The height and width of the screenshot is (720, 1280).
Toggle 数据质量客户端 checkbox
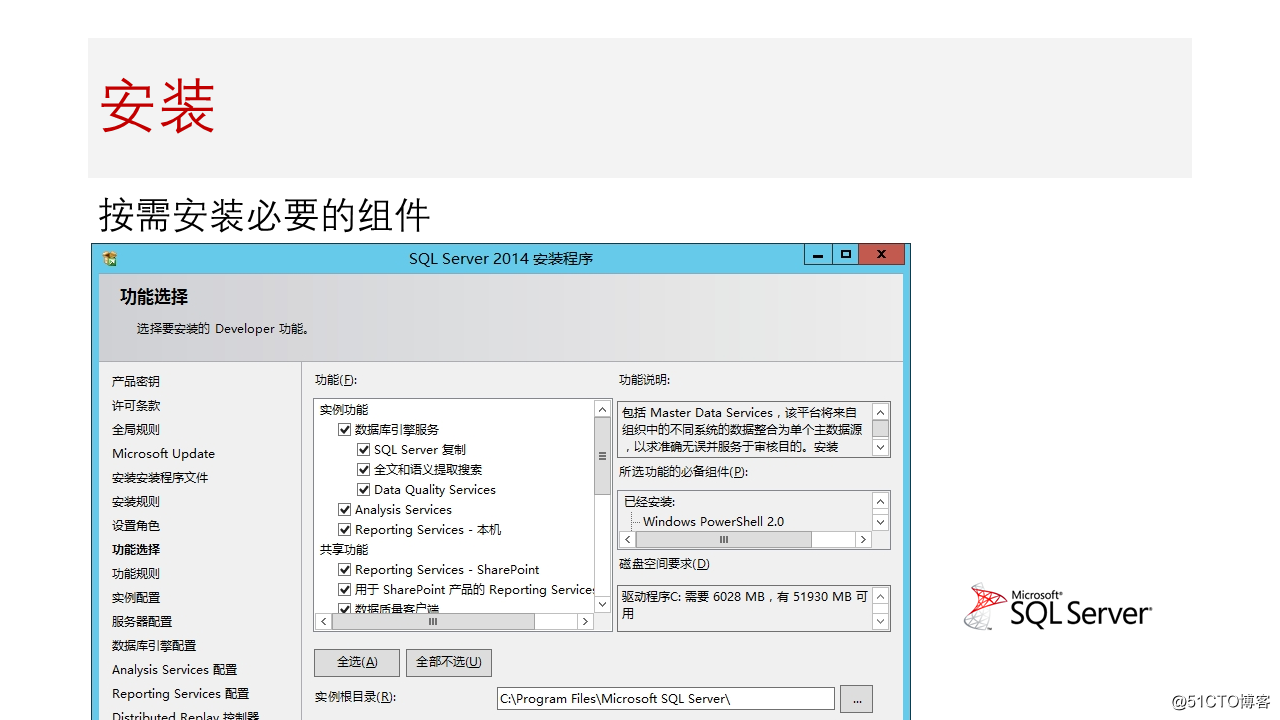coord(345,608)
